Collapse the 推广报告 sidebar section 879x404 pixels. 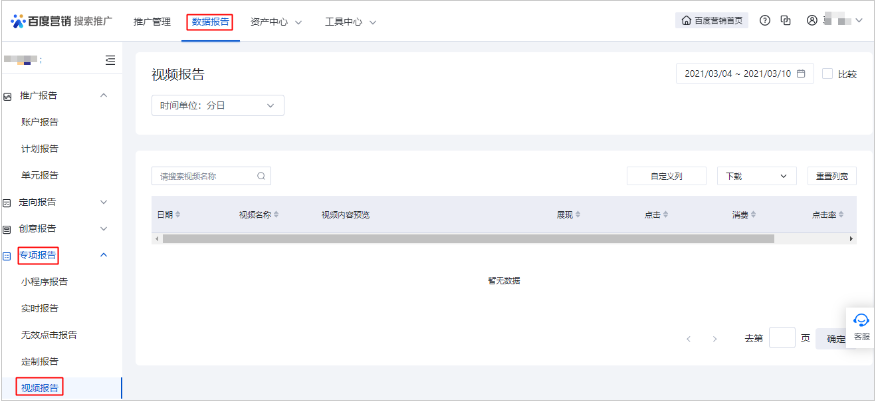point(103,95)
